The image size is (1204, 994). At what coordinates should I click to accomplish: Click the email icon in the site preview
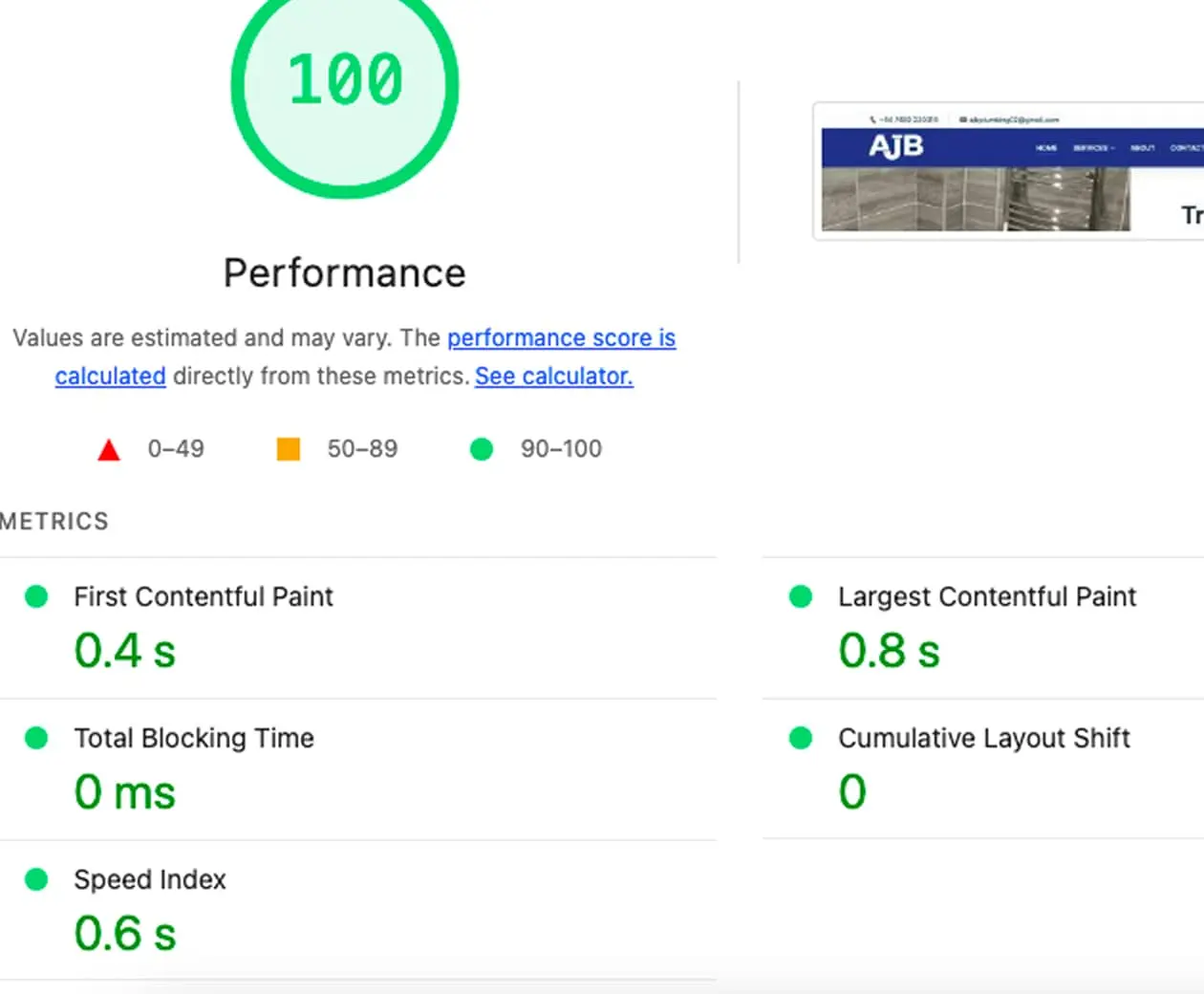963,118
